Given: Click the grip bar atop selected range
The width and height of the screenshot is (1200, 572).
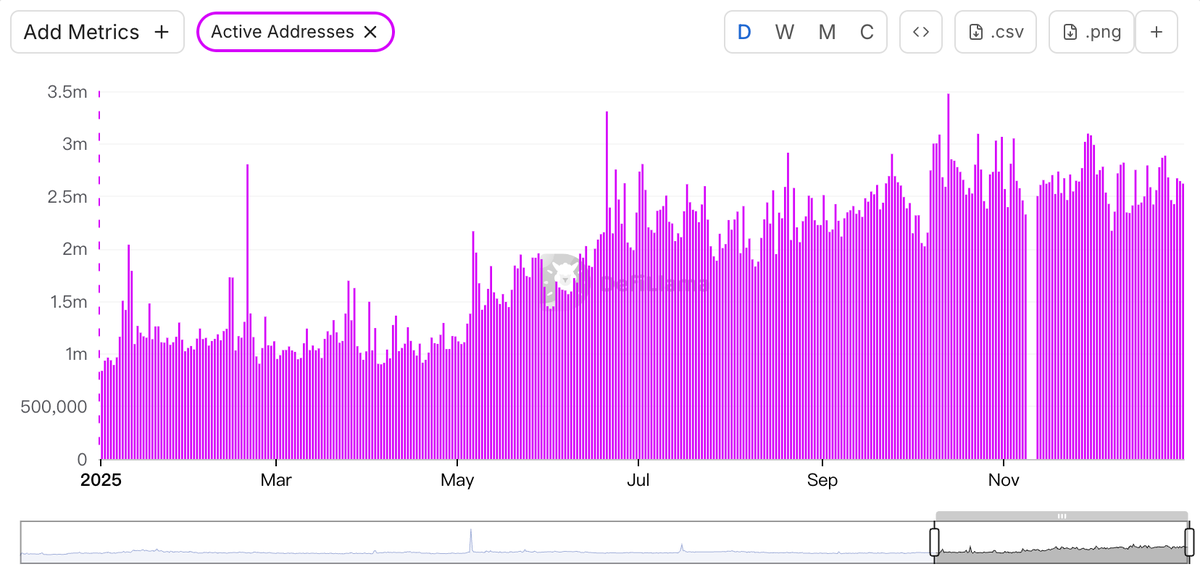Looking at the screenshot, I should coord(1062,516).
